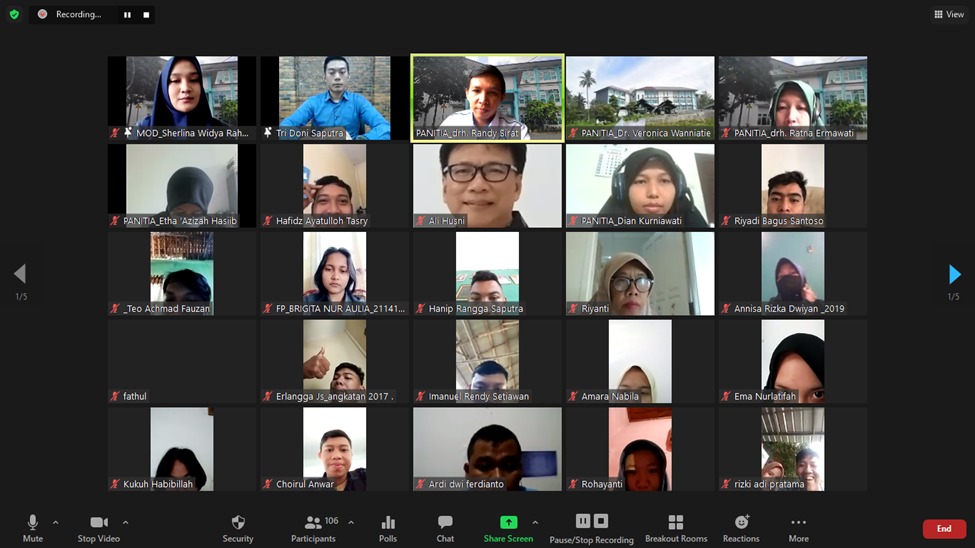Open the Security shield icon

tap(238, 523)
